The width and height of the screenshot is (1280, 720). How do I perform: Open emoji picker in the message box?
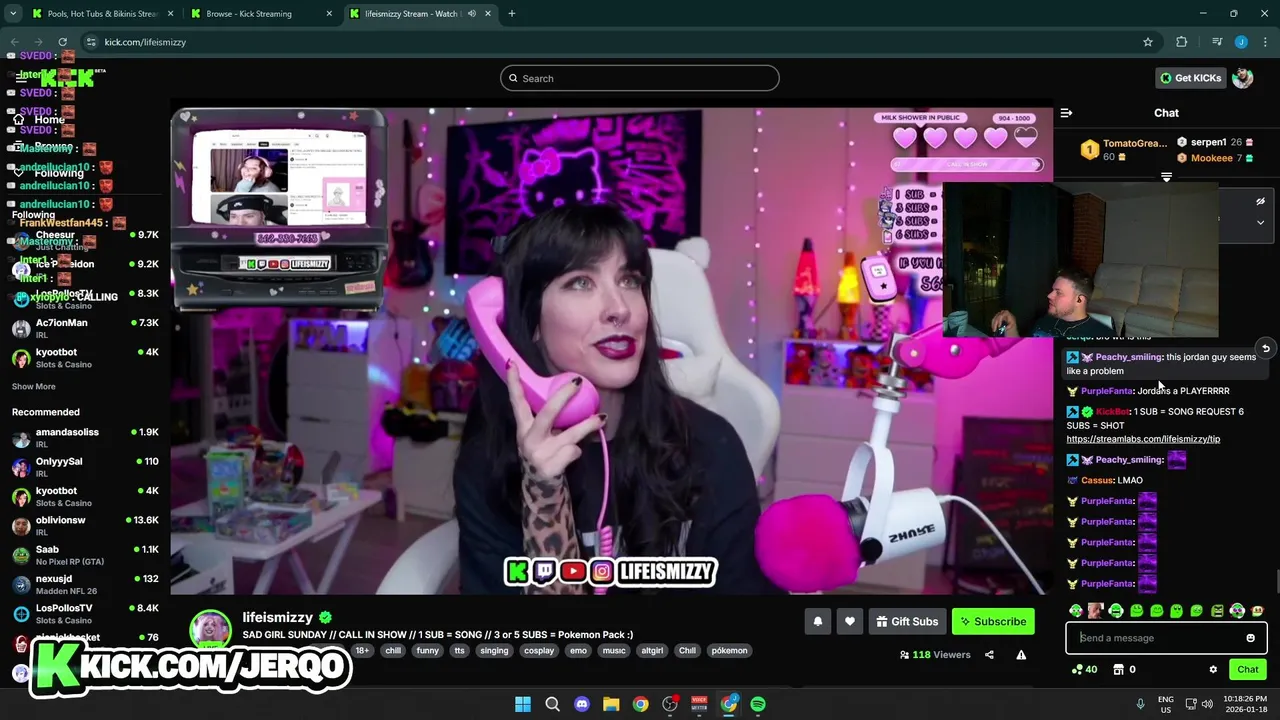point(1250,638)
